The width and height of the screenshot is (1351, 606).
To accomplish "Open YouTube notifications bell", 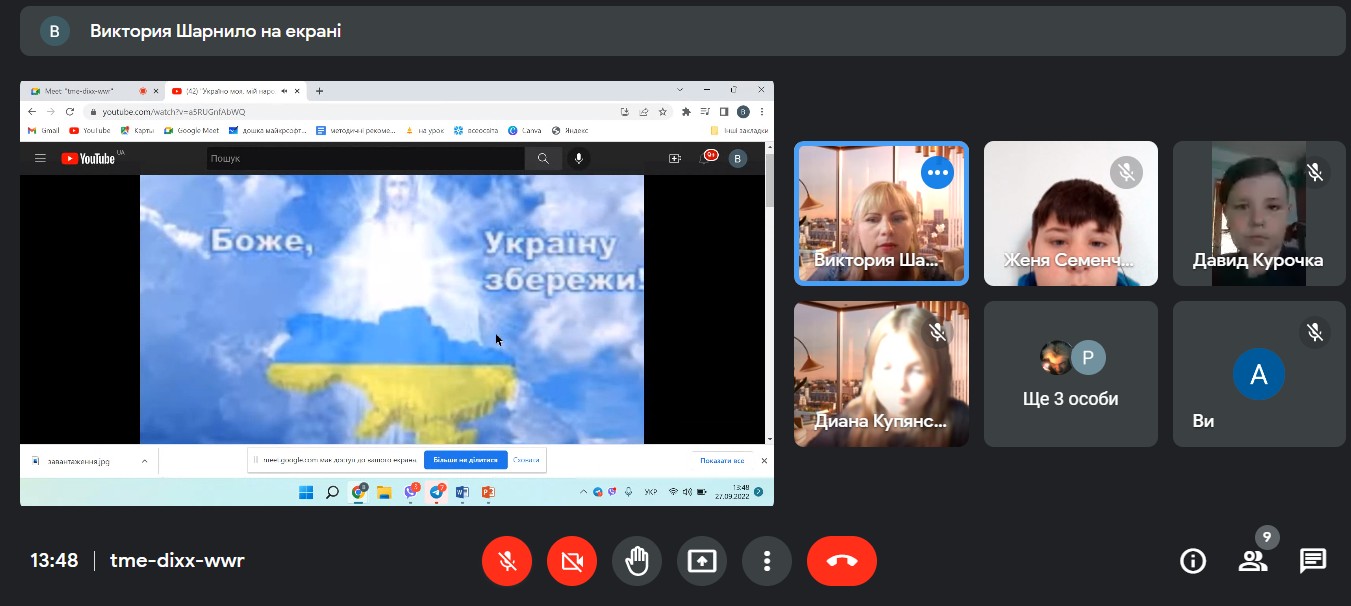I will (708, 157).
